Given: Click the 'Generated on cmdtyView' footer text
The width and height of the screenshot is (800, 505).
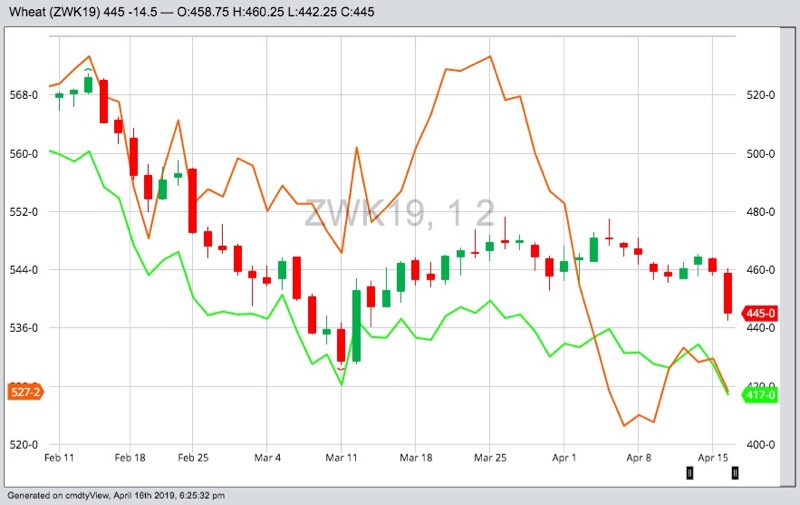Looking at the screenshot, I should click(116, 495).
